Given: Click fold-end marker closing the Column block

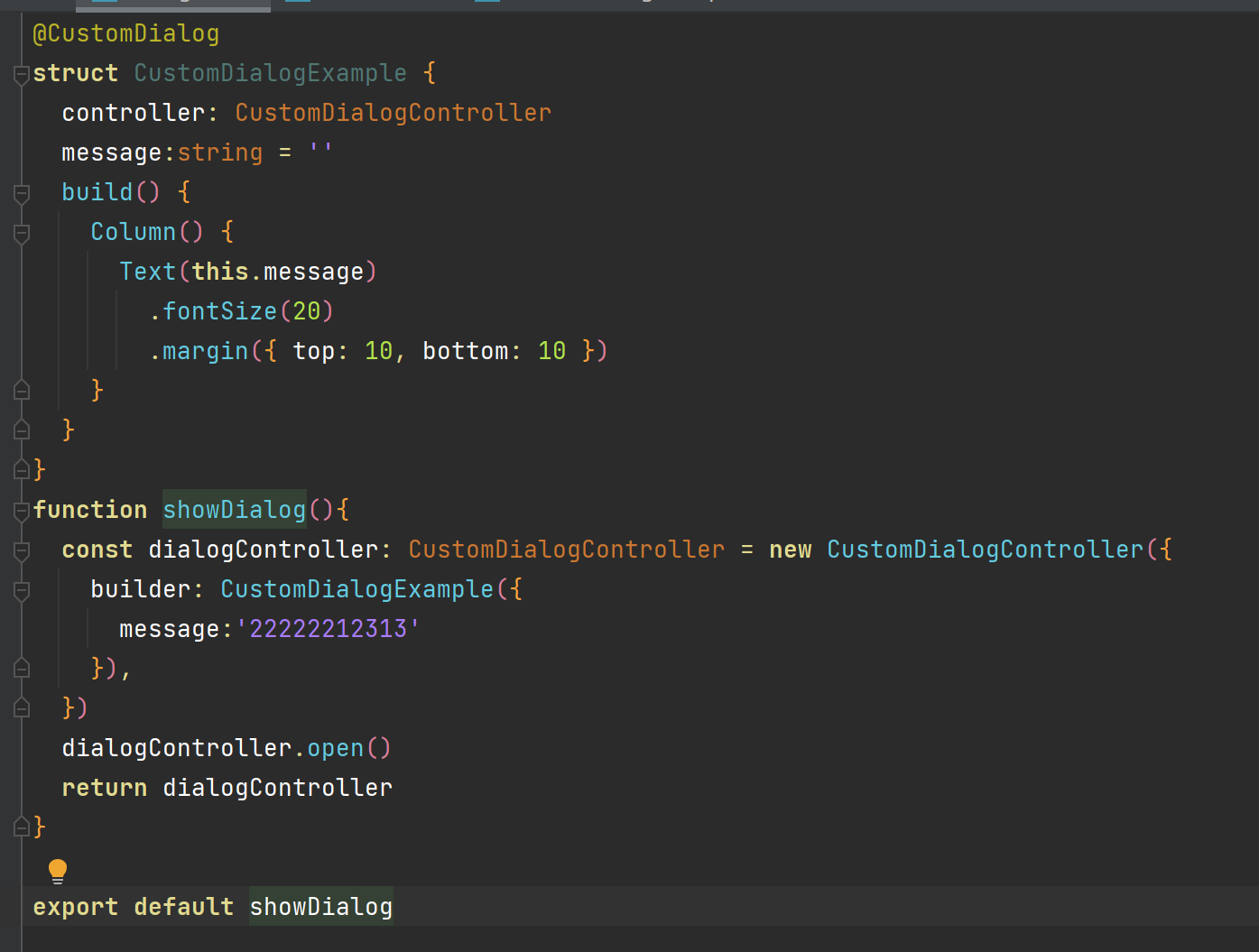Looking at the screenshot, I should pyautogui.click(x=23, y=391).
